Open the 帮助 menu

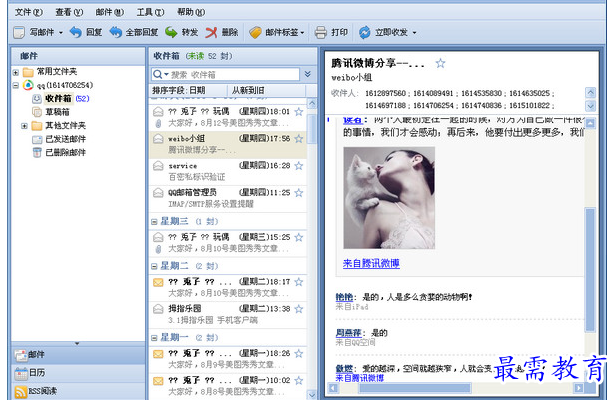click(x=191, y=12)
